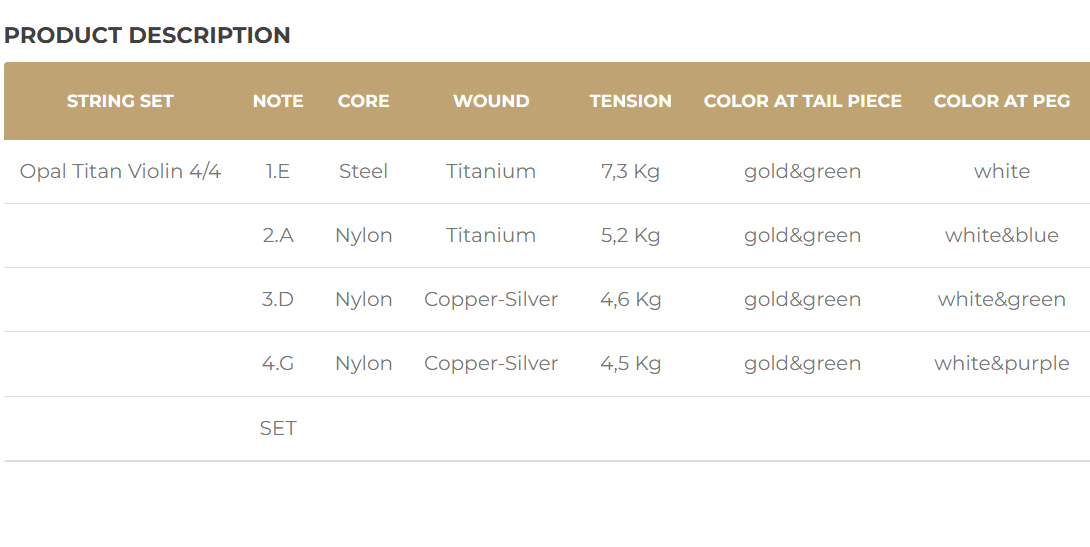
Task: Select the NOTE column header
Action: [278, 101]
